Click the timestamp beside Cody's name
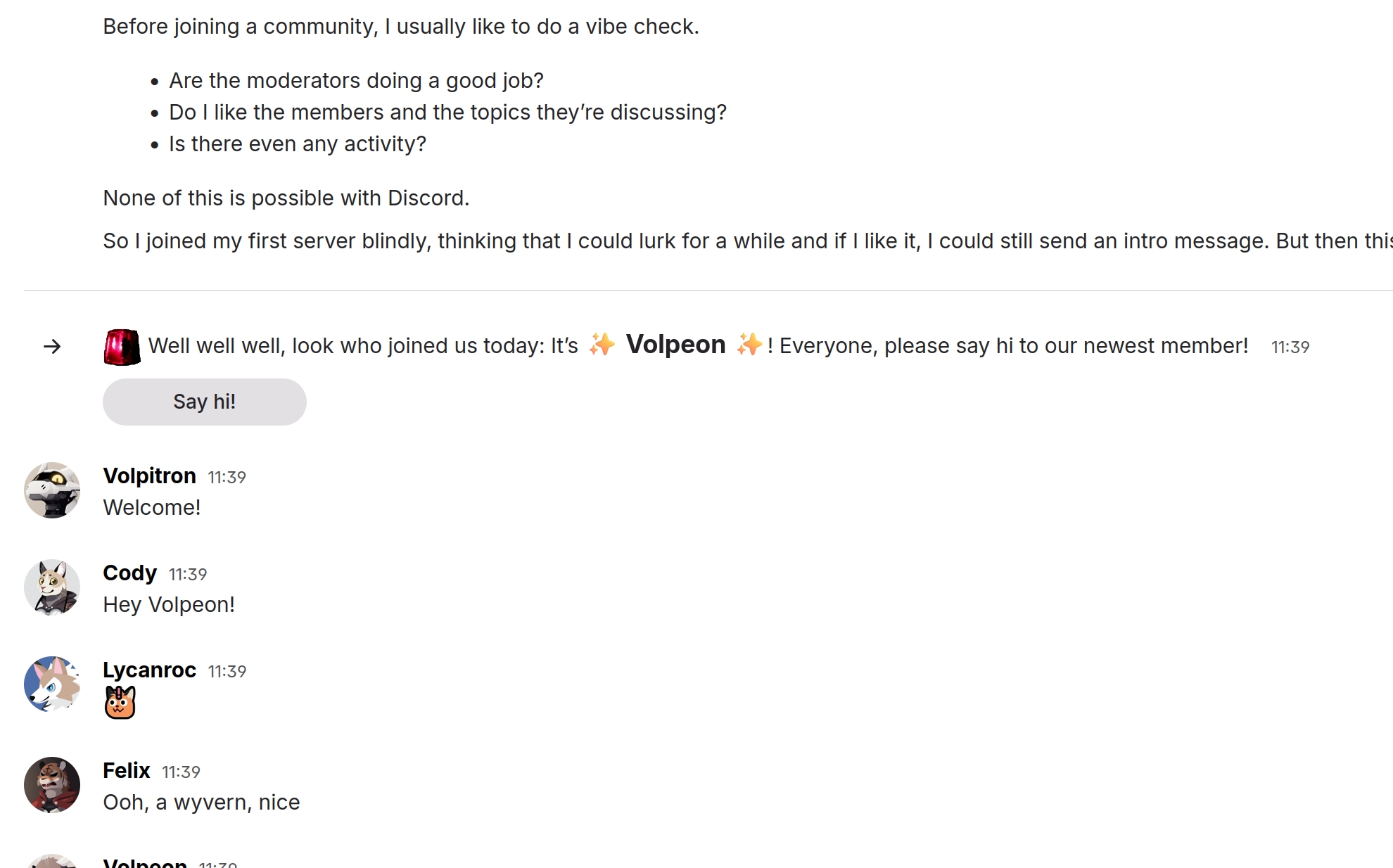Screen dimensions: 1393x868 tap(186, 574)
